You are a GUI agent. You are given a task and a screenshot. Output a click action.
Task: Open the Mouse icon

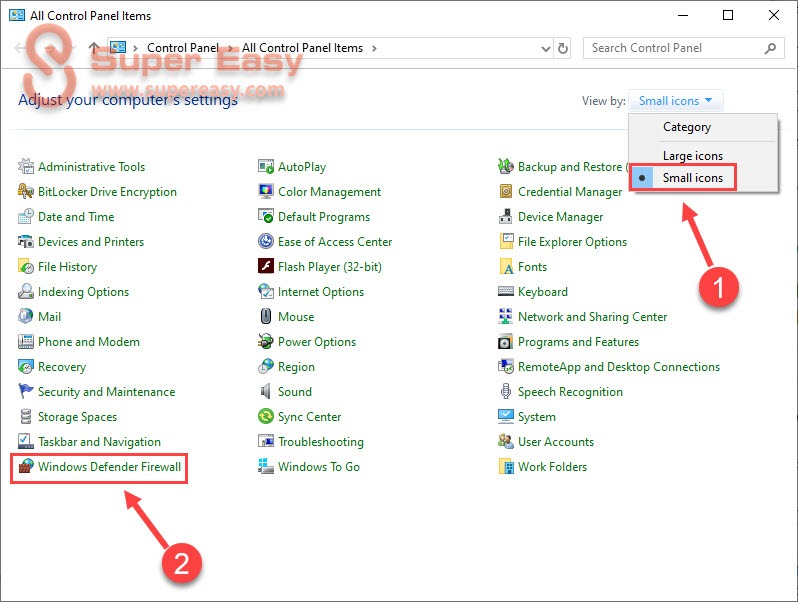[x=266, y=316]
